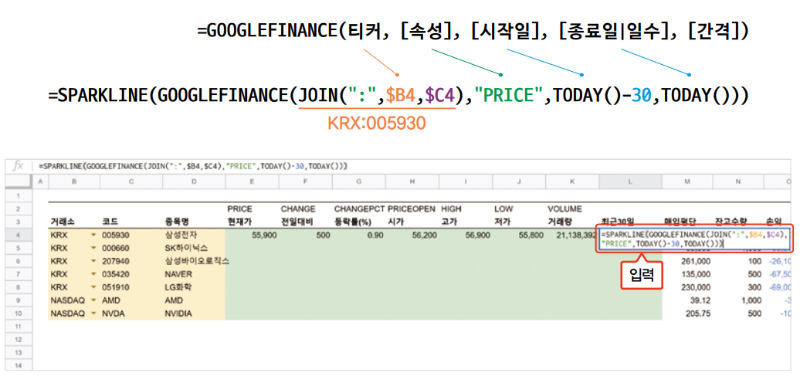Click the editing cell containing the SPARKLINE formula

tap(694, 239)
